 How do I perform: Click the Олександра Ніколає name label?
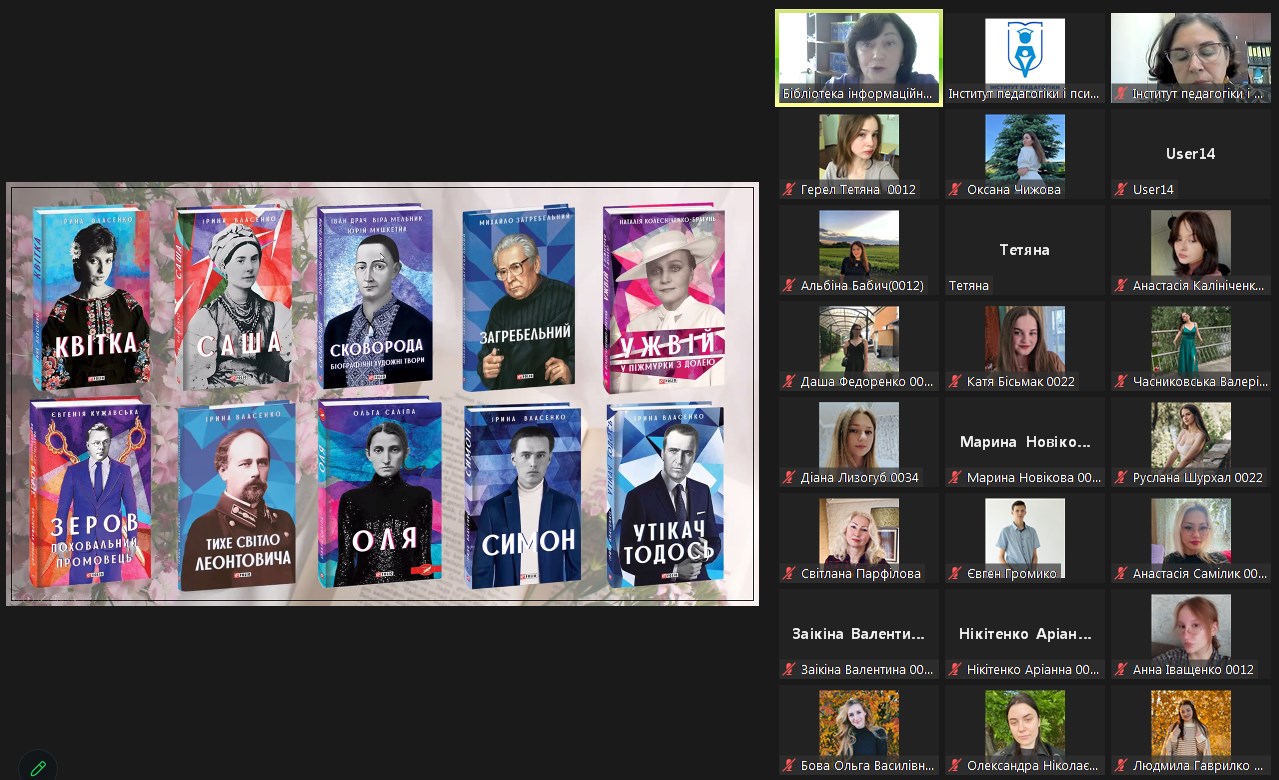pos(1034,766)
